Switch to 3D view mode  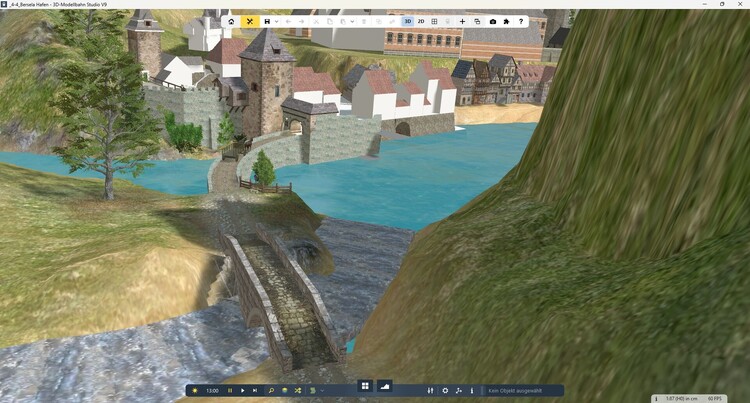(x=407, y=21)
